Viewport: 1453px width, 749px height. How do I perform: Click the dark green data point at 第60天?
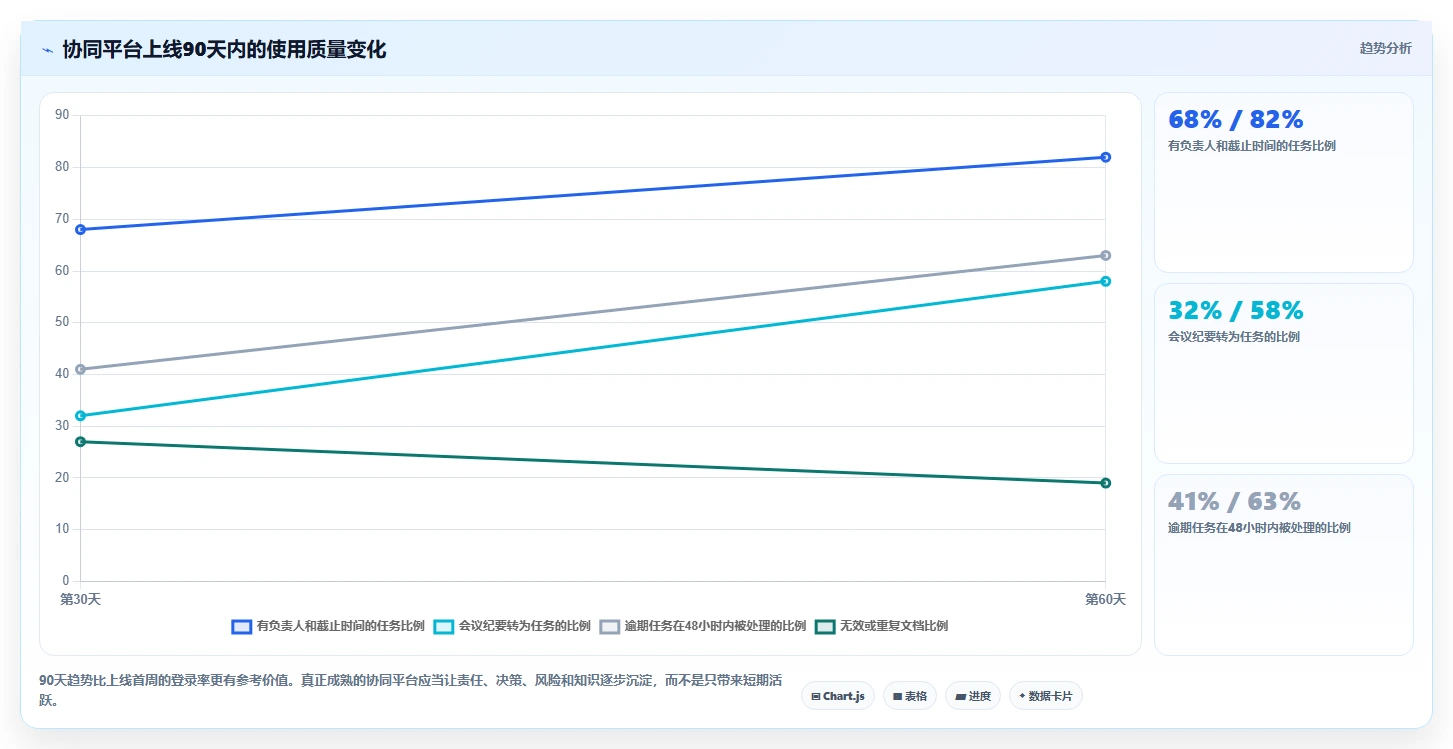pos(1105,483)
